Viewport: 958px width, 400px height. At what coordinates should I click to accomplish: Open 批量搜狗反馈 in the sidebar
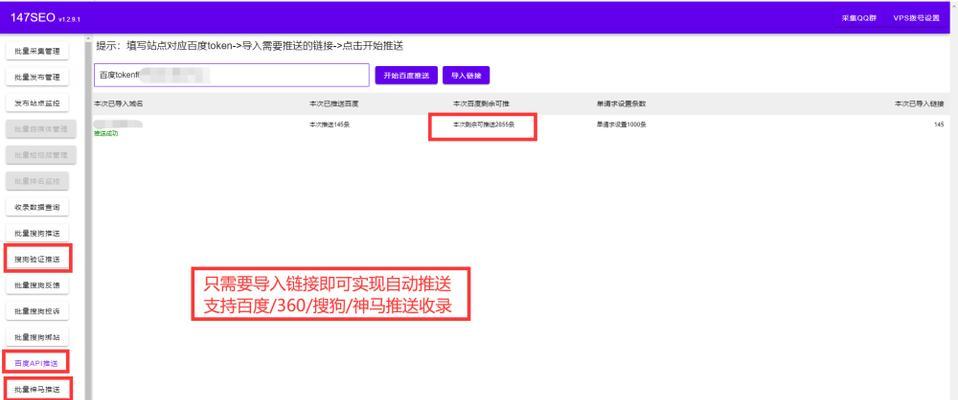tap(37, 285)
